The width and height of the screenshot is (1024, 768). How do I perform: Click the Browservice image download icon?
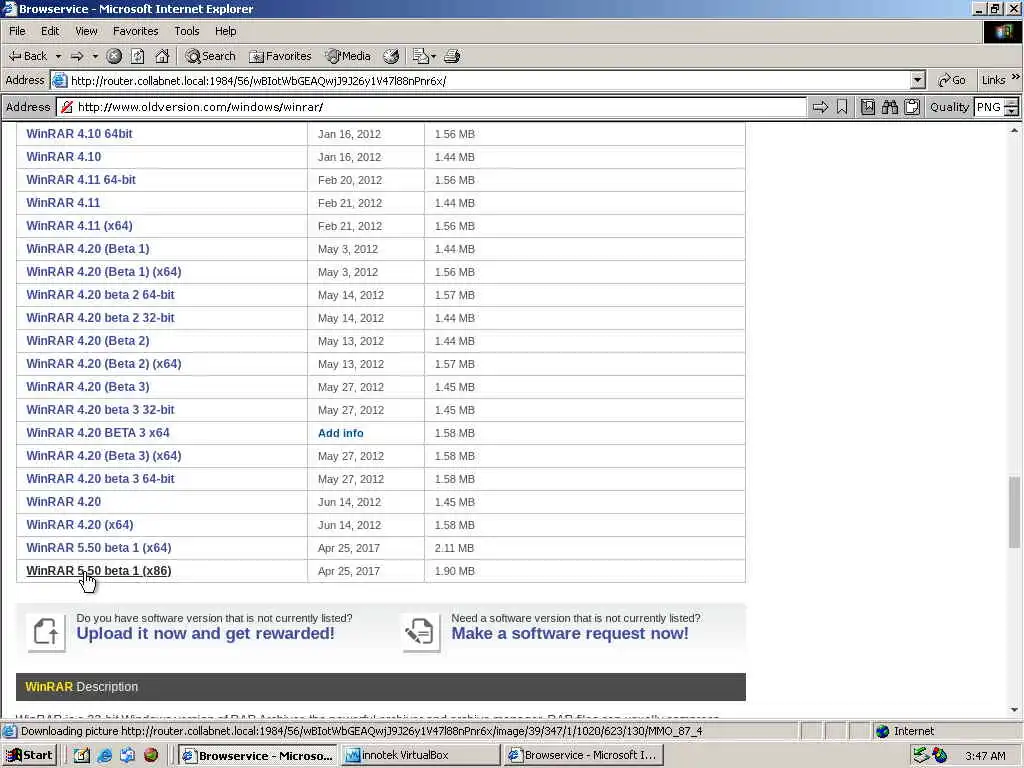(x=868, y=107)
